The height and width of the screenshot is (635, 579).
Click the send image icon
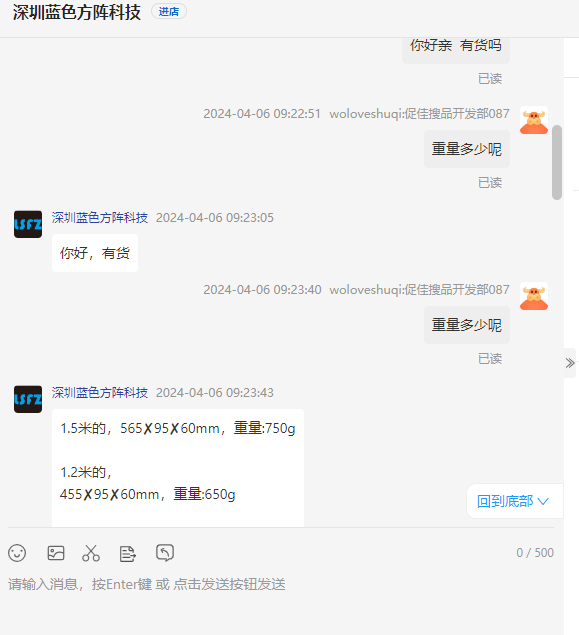[x=56, y=553]
